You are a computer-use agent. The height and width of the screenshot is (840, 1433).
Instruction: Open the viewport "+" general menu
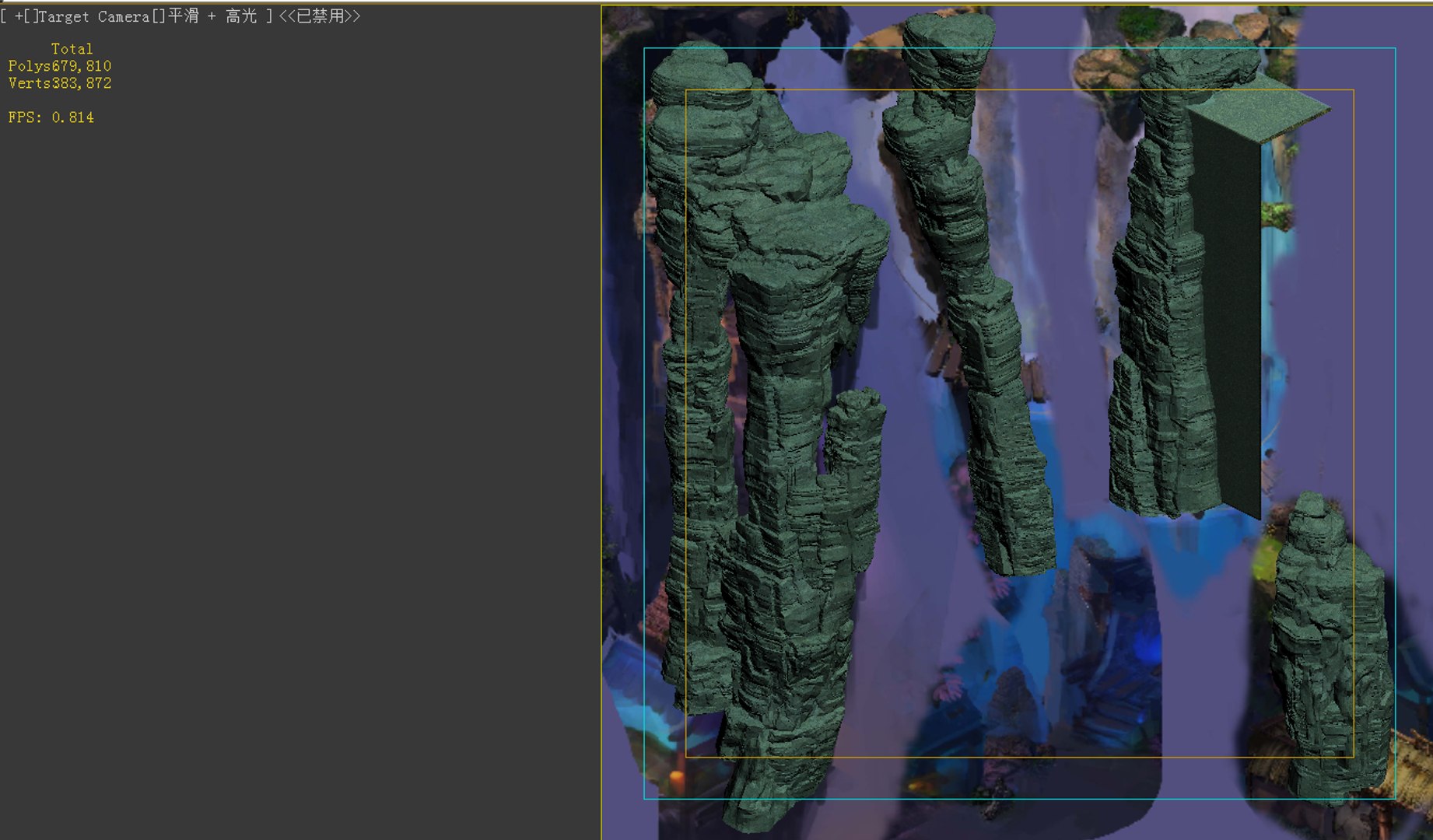[x=19, y=16]
